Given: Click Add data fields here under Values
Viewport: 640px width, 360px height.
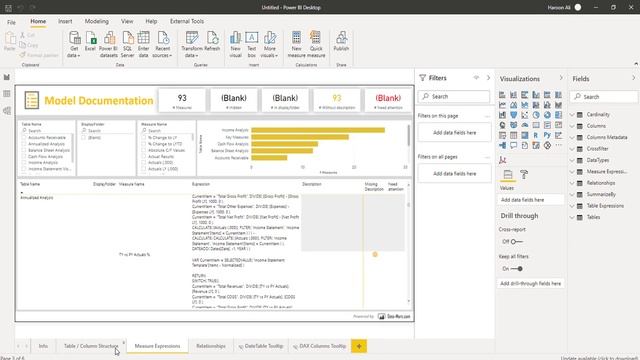Looking at the screenshot, I should (x=531, y=200).
